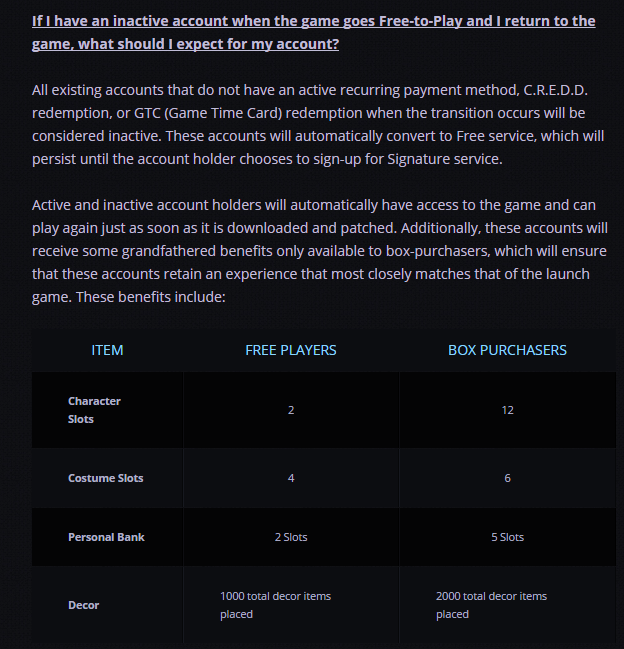This screenshot has width=624, height=649.
Task: Select the ITEM column header
Action: tap(107, 350)
